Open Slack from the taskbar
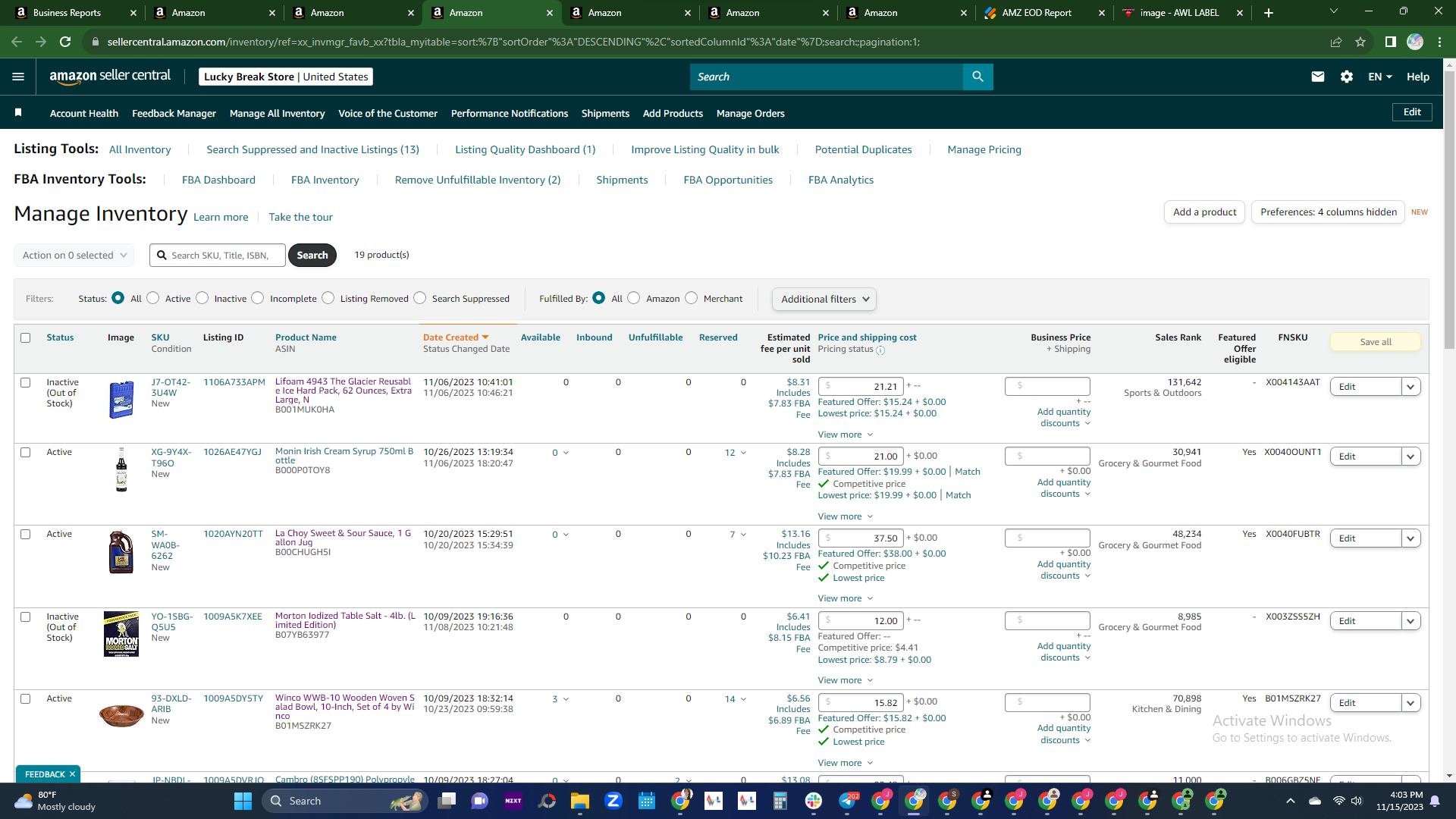 tap(814, 801)
